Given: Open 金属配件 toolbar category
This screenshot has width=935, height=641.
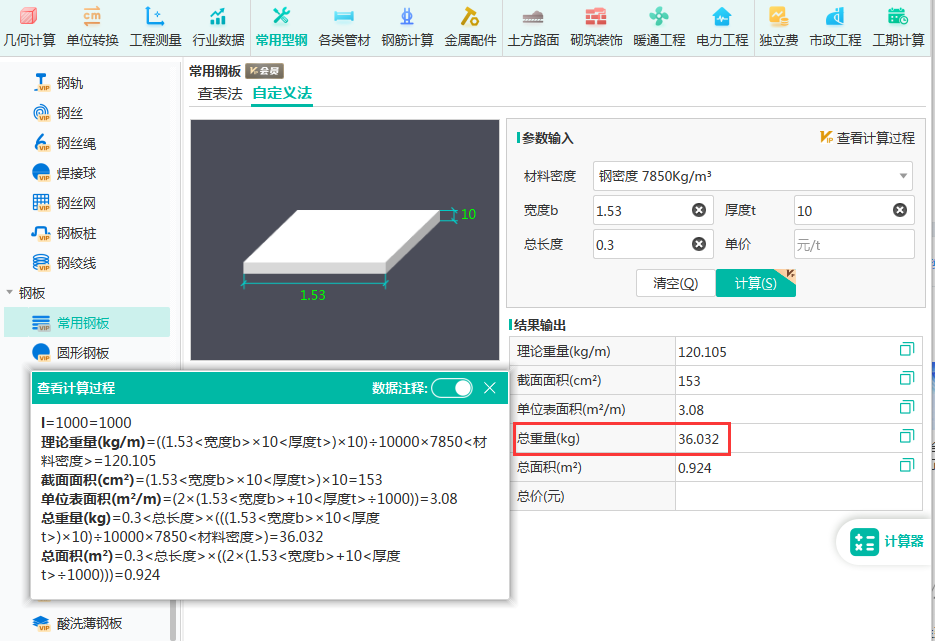Looking at the screenshot, I should [x=470, y=27].
